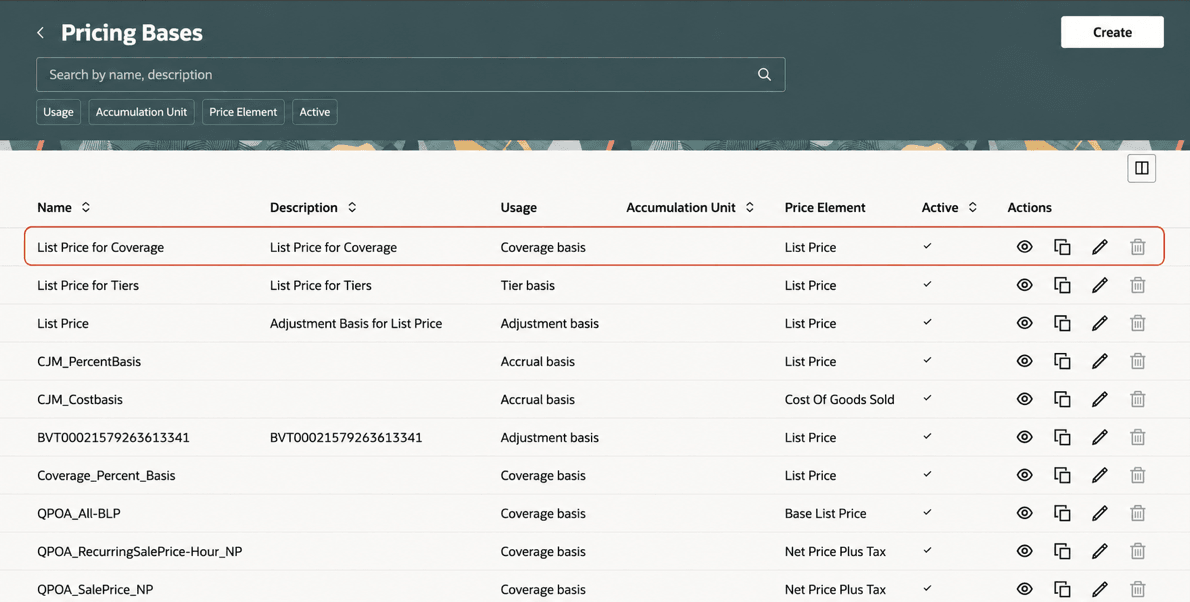1190x602 pixels.
Task: Open the Price Element filter chip
Action: click(x=243, y=112)
